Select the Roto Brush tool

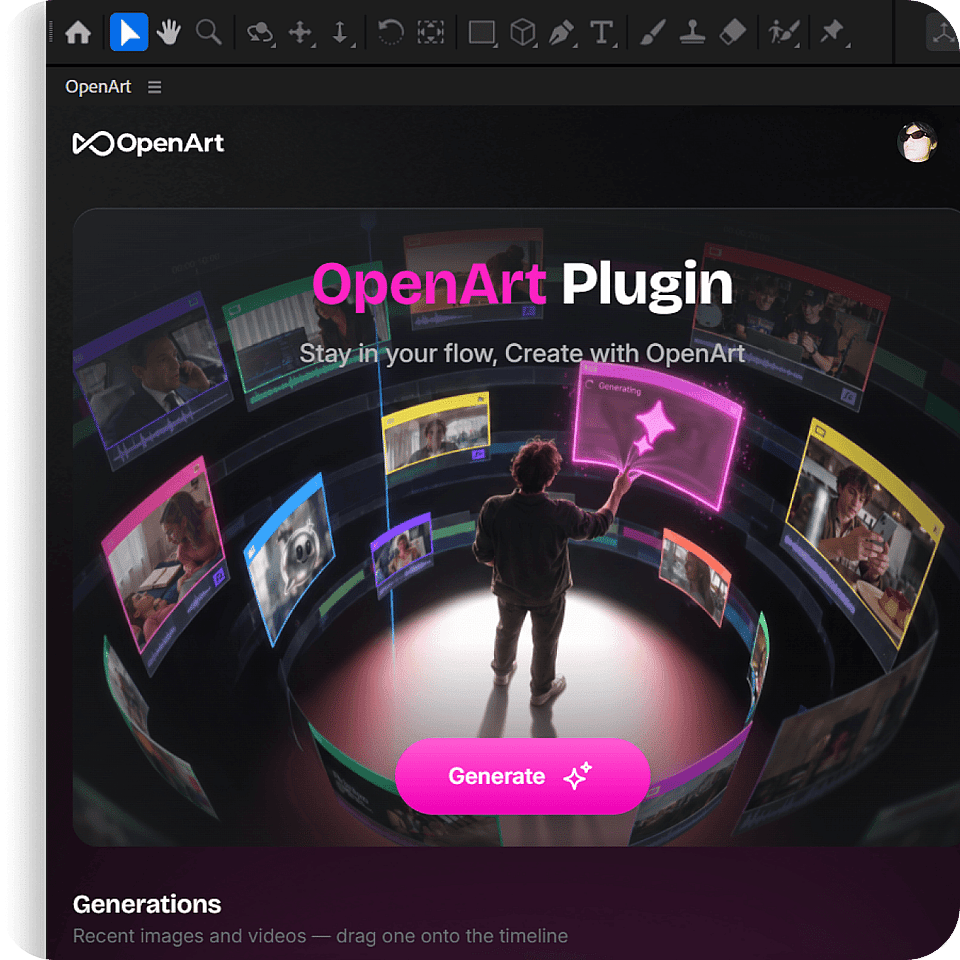(x=784, y=32)
